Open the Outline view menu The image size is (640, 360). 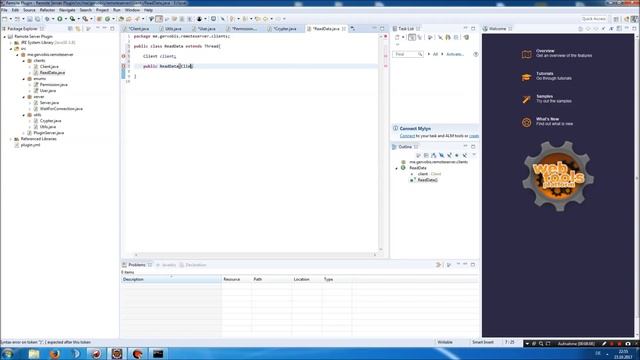(474, 156)
